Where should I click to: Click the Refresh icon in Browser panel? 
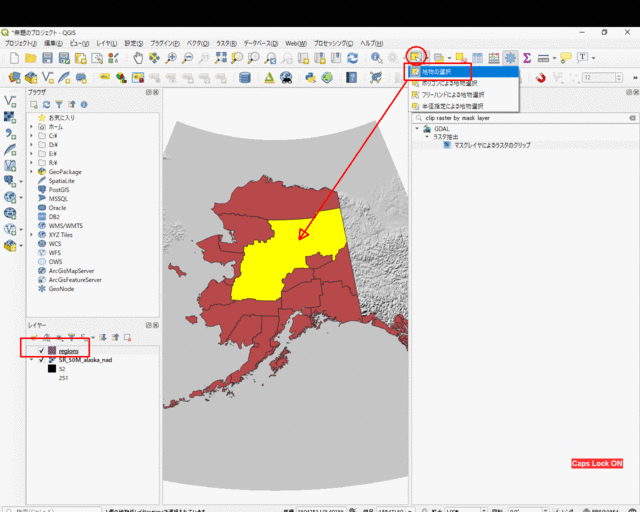click(x=46, y=104)
